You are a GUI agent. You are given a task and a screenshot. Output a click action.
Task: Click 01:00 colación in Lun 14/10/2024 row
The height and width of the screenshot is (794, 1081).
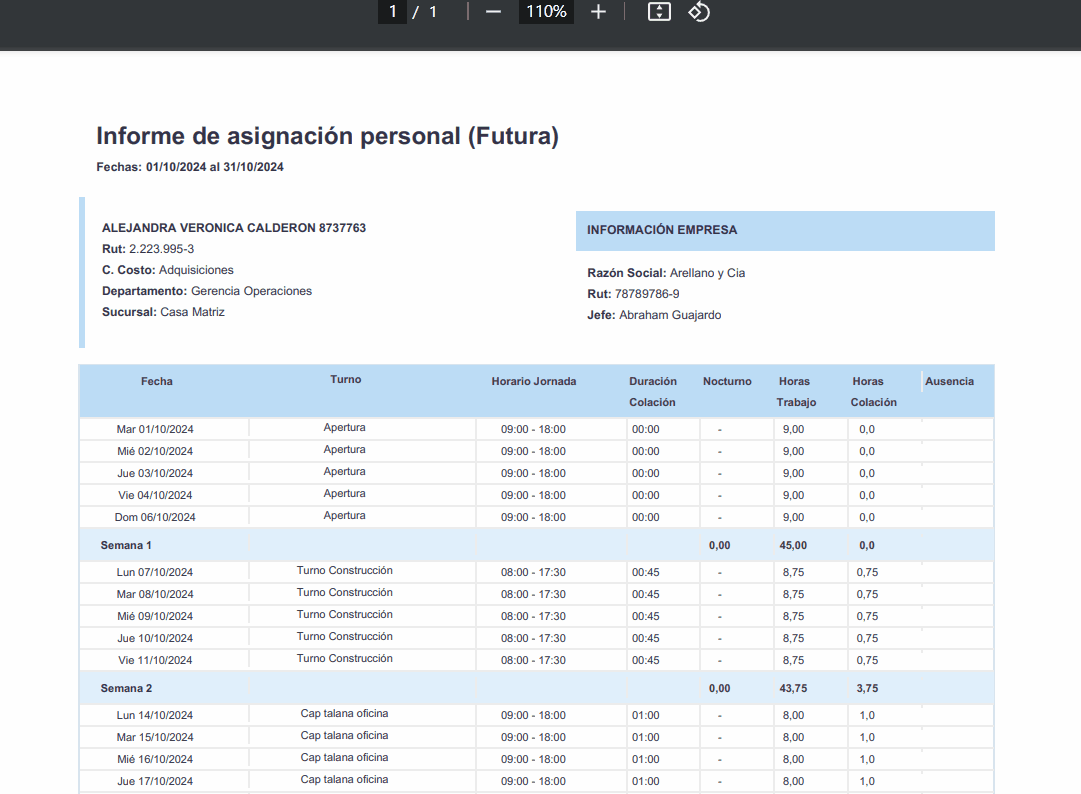646,715
